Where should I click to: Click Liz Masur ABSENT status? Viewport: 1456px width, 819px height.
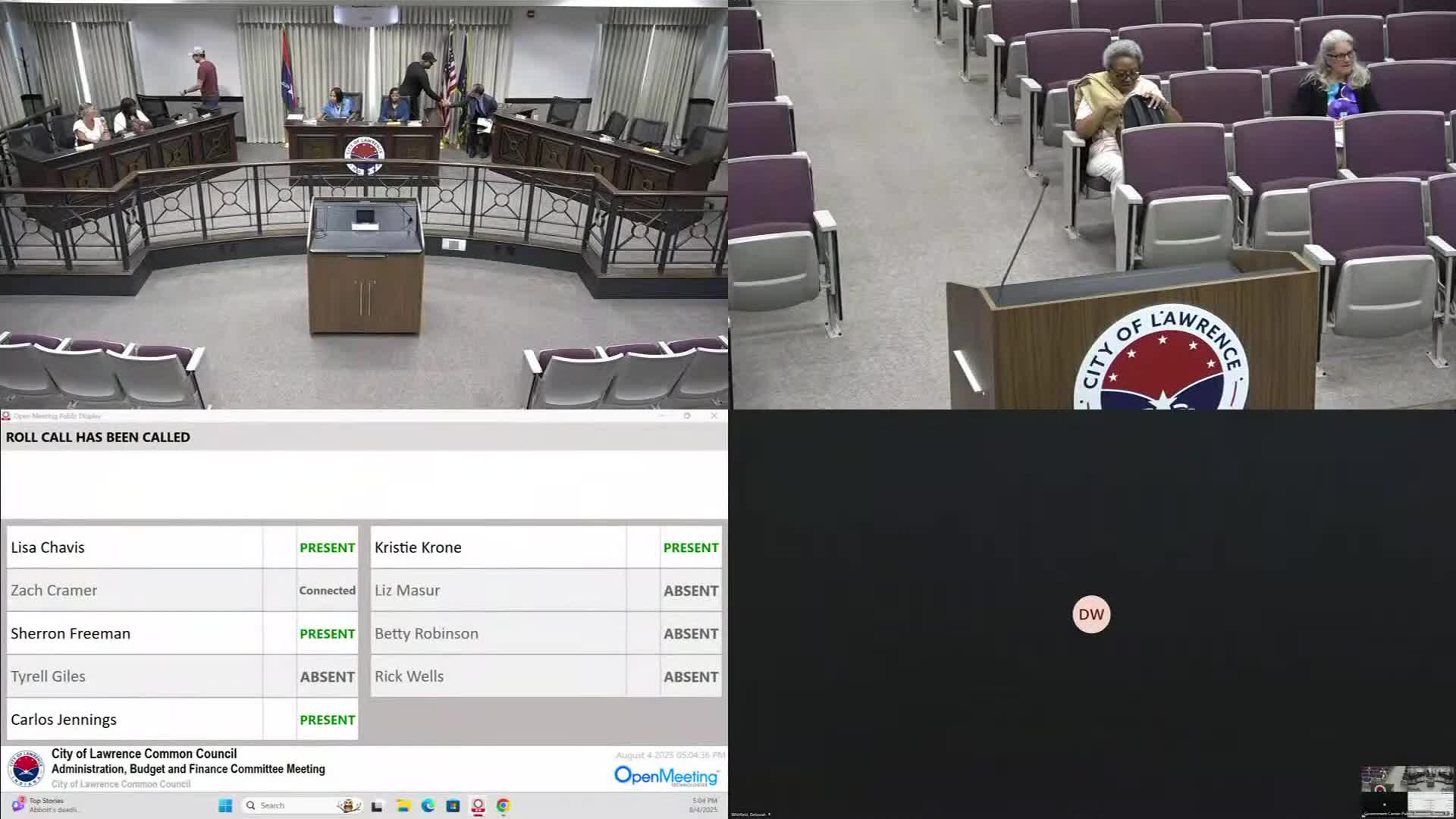[690, 591]
